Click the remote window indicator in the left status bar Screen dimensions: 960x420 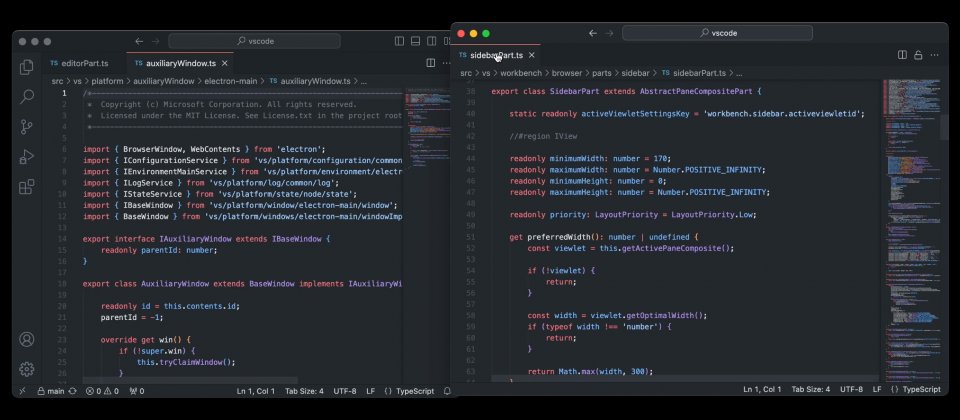[x=23, y=391]
